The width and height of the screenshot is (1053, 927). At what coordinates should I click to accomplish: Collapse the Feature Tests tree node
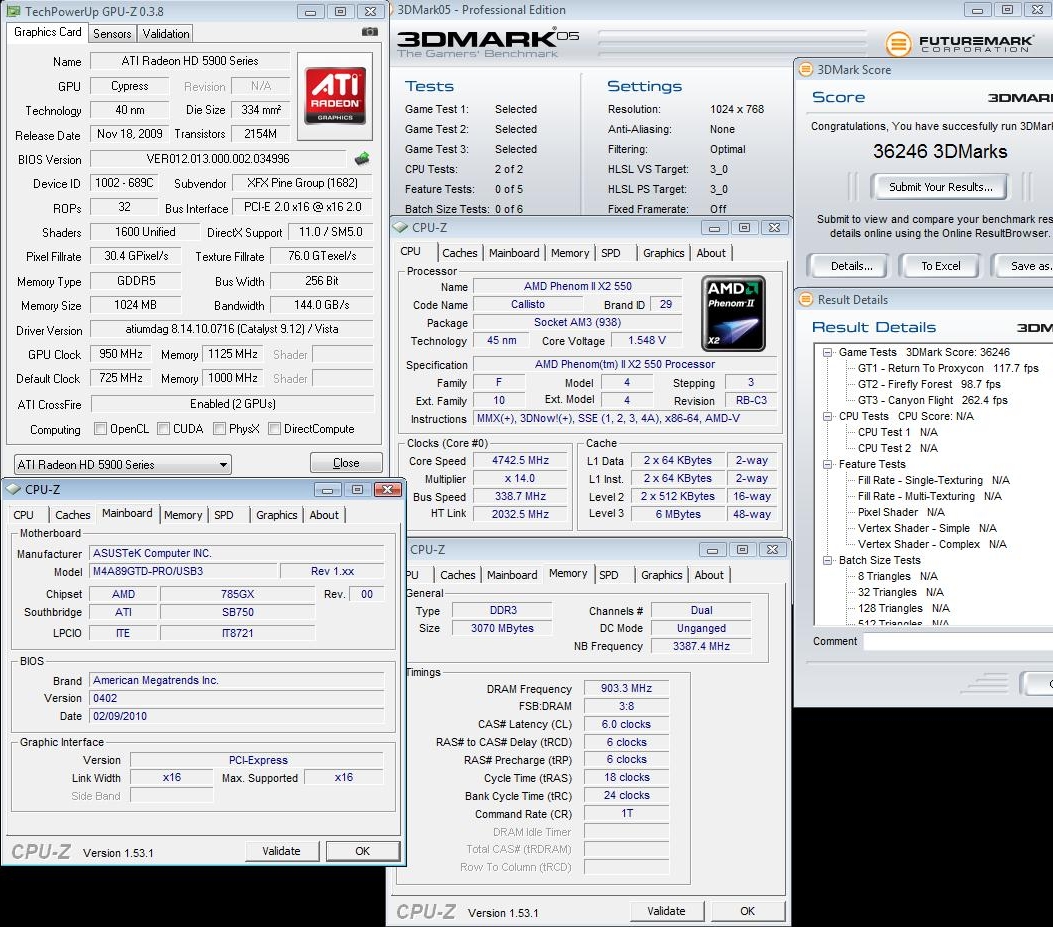click(x=828, y=464)
